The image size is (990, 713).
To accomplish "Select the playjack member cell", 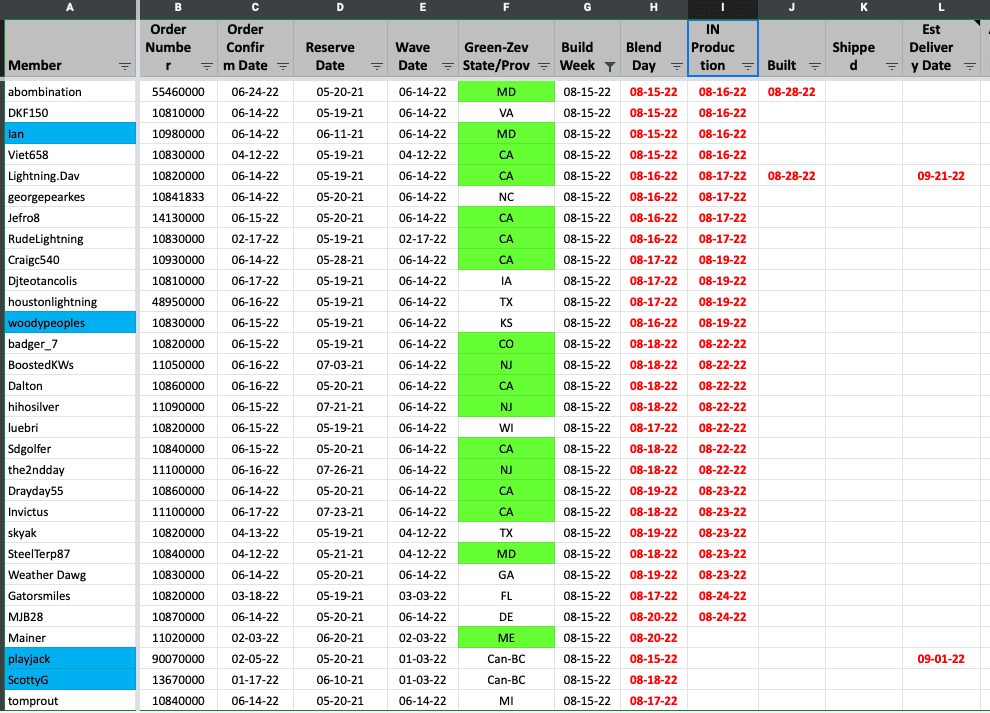I will [x=70, y=659].
